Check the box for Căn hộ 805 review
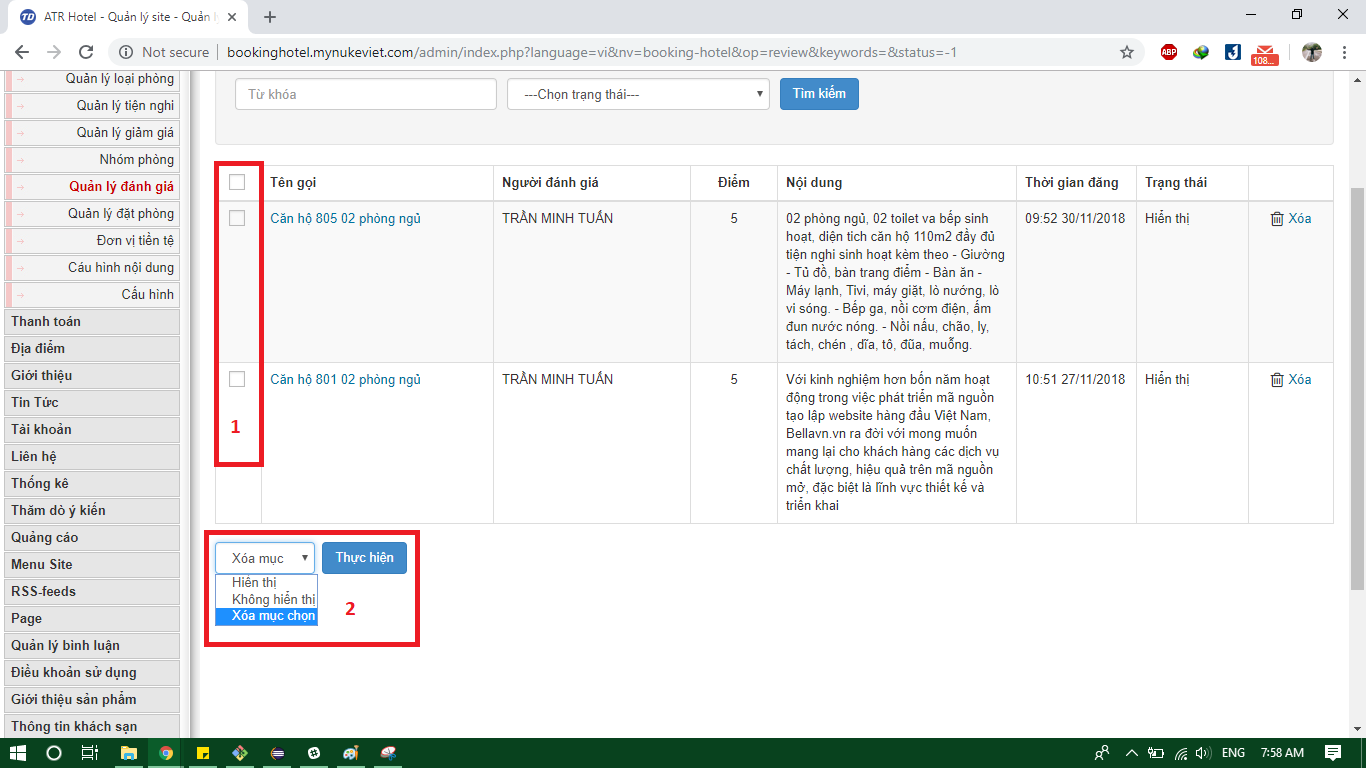1366x768 pixels. pos(237,218)
